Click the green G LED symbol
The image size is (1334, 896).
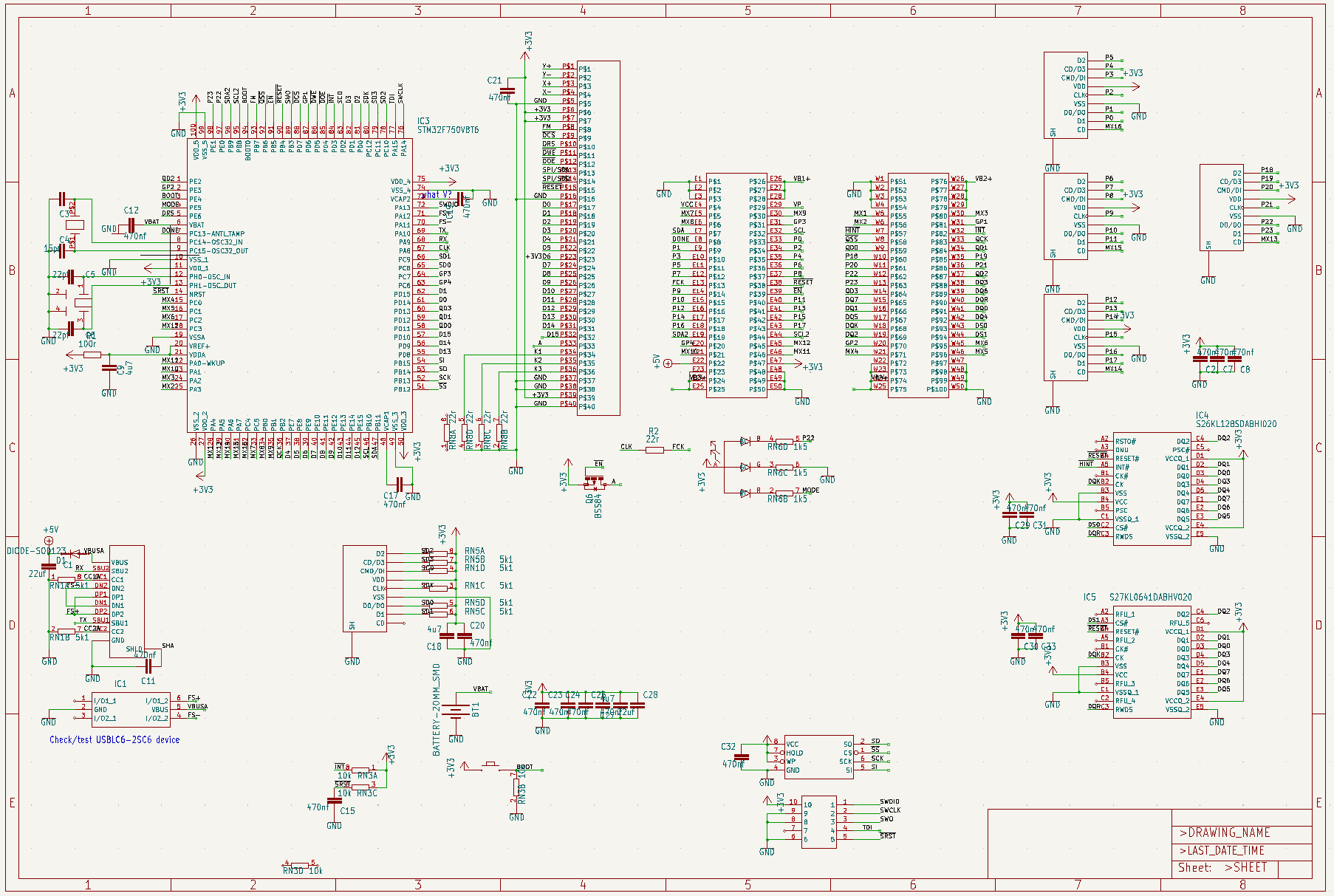(x=745, y=467)
